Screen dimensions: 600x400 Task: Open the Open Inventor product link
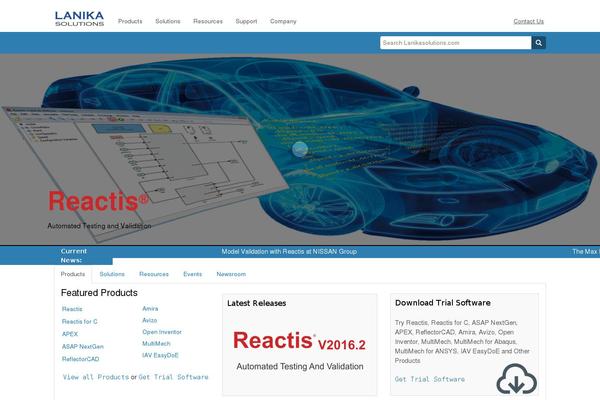(x=162, y=332)
